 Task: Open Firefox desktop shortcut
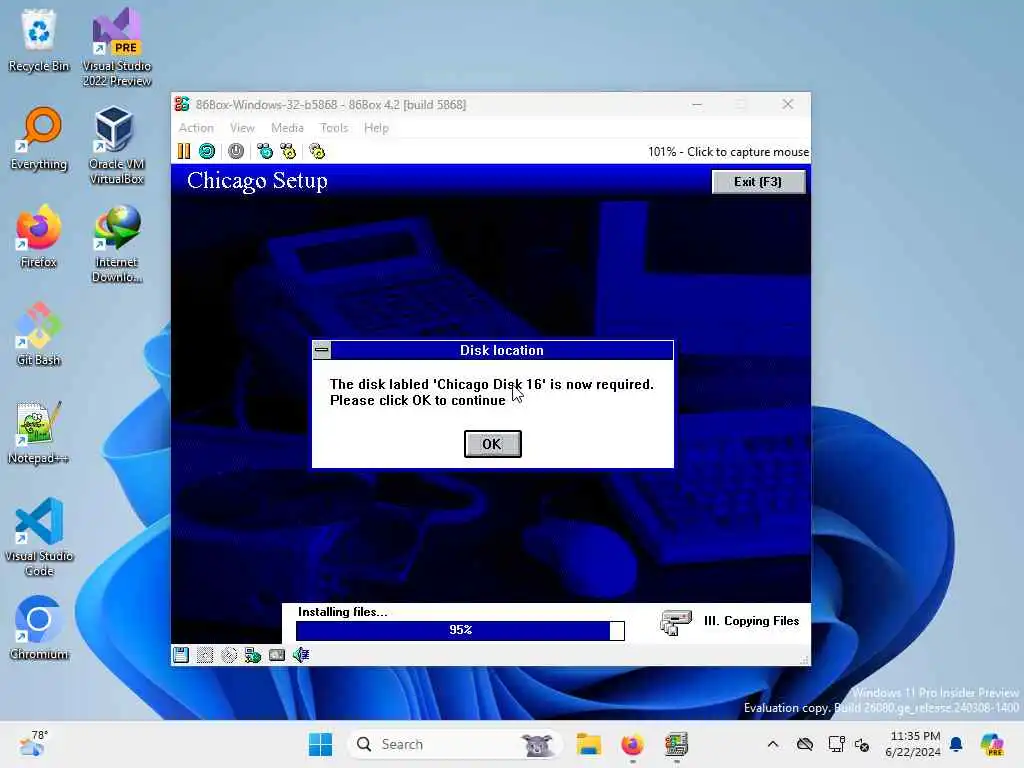pyautogui.click(x=39, y=236)
